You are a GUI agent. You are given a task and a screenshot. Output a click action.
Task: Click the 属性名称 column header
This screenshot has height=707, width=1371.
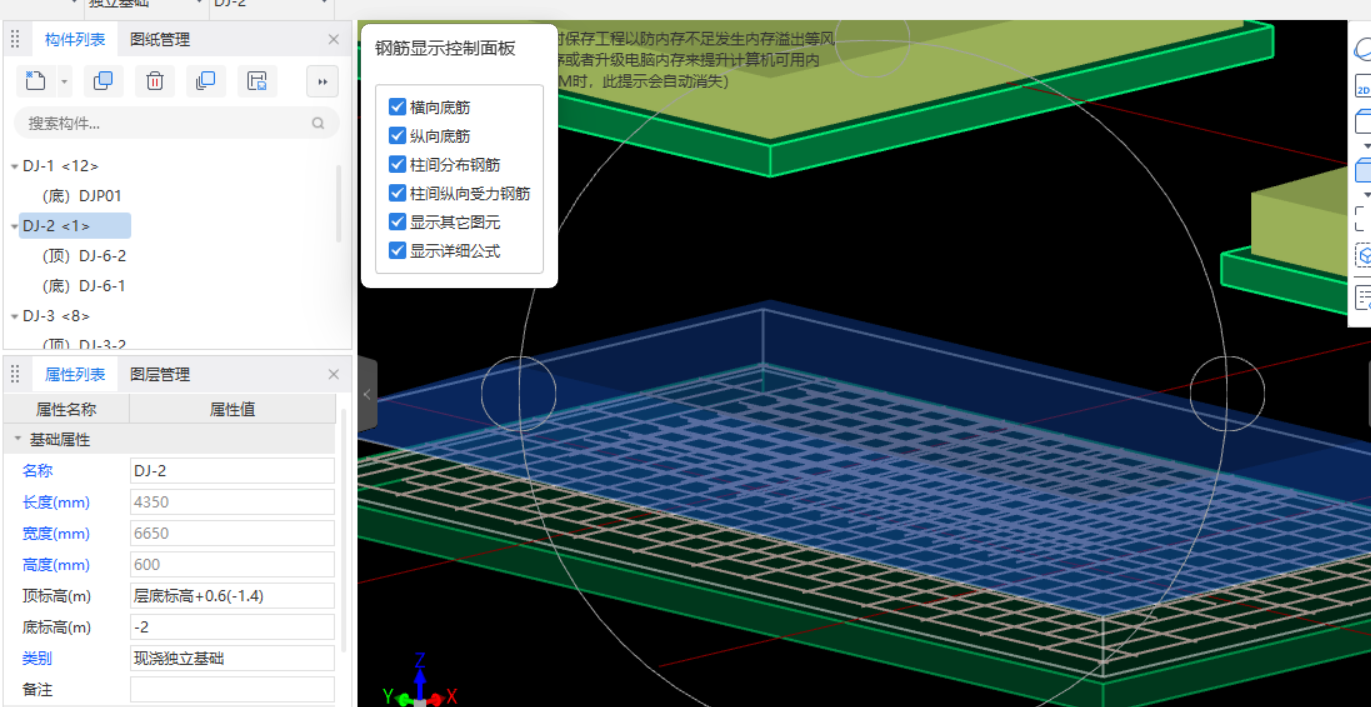[66, 409]
